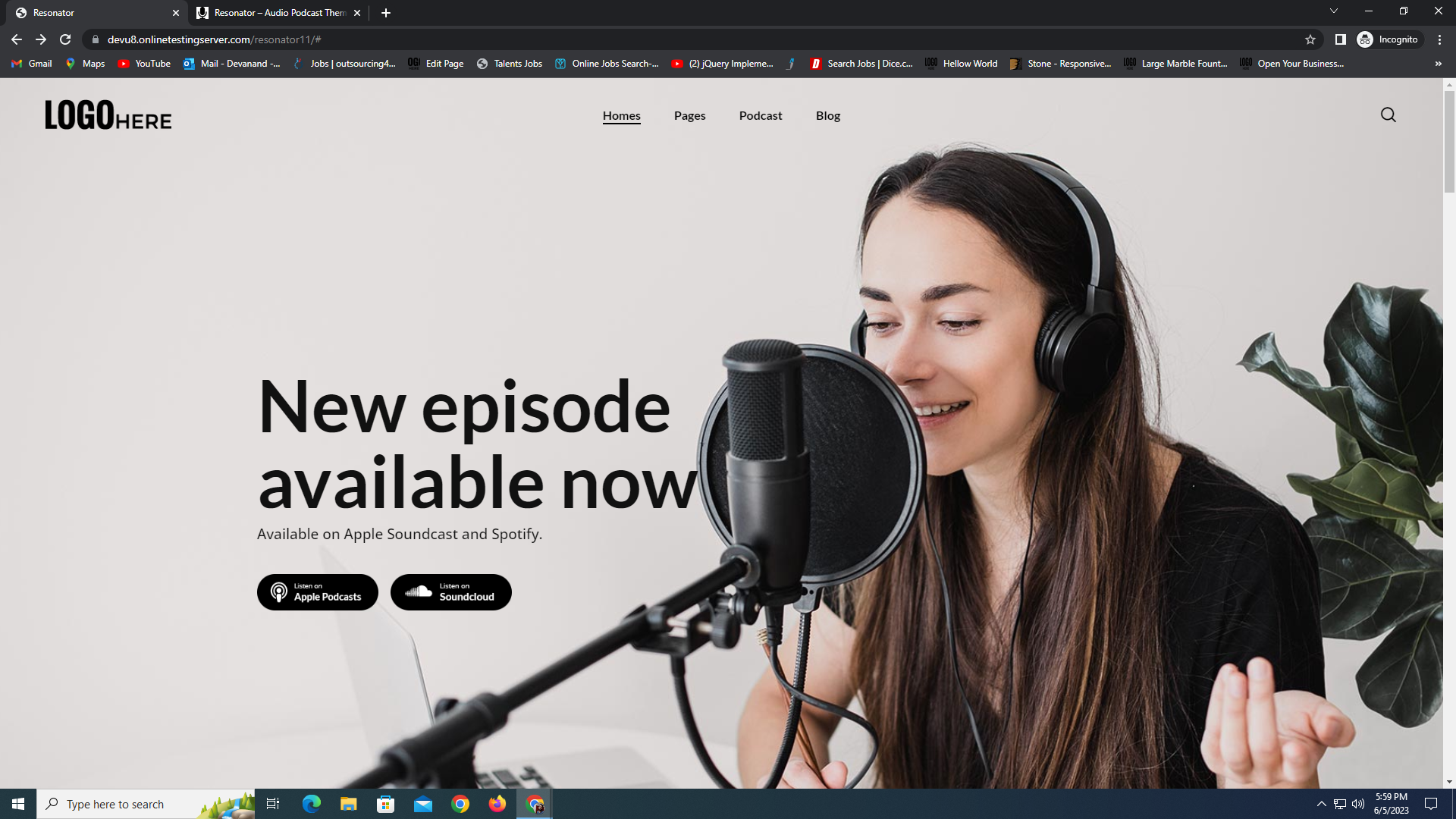Open a new tab with plus icon
Screen dimensions: 1456x819
pyautogui.click(x=386, y=13)
